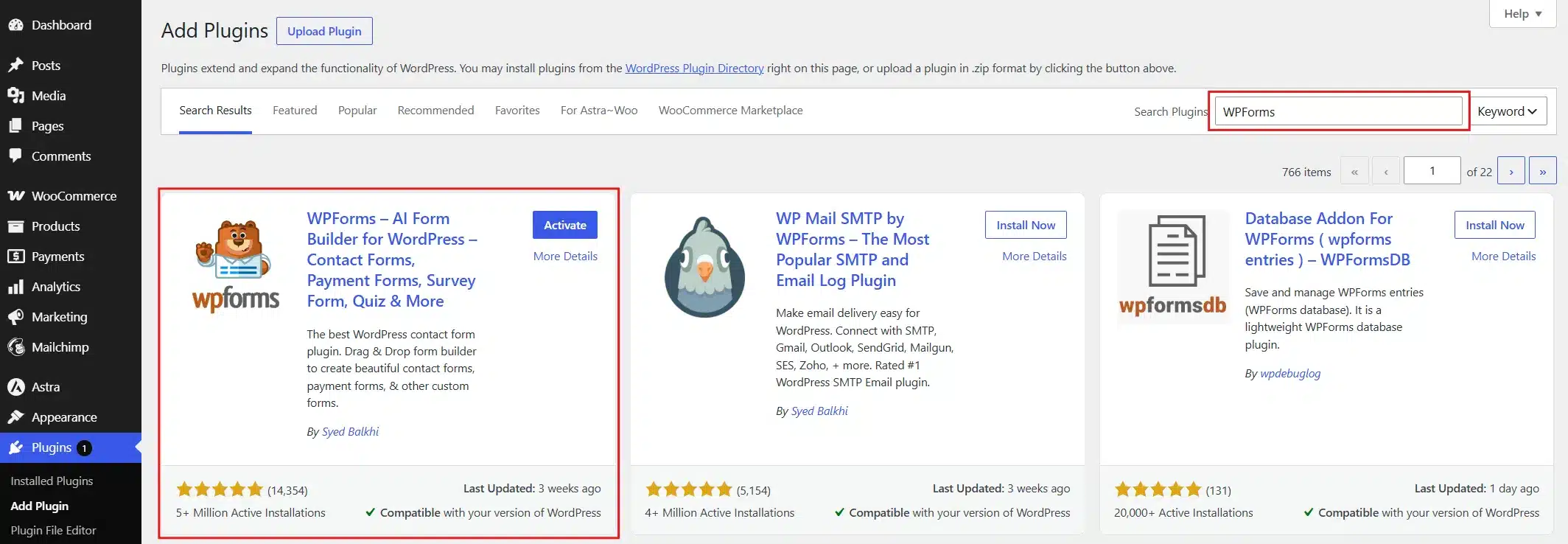Switch to the For Astra~Woo tab
The width and height of the screenshot is (1568, 544).
pos(599,111)
